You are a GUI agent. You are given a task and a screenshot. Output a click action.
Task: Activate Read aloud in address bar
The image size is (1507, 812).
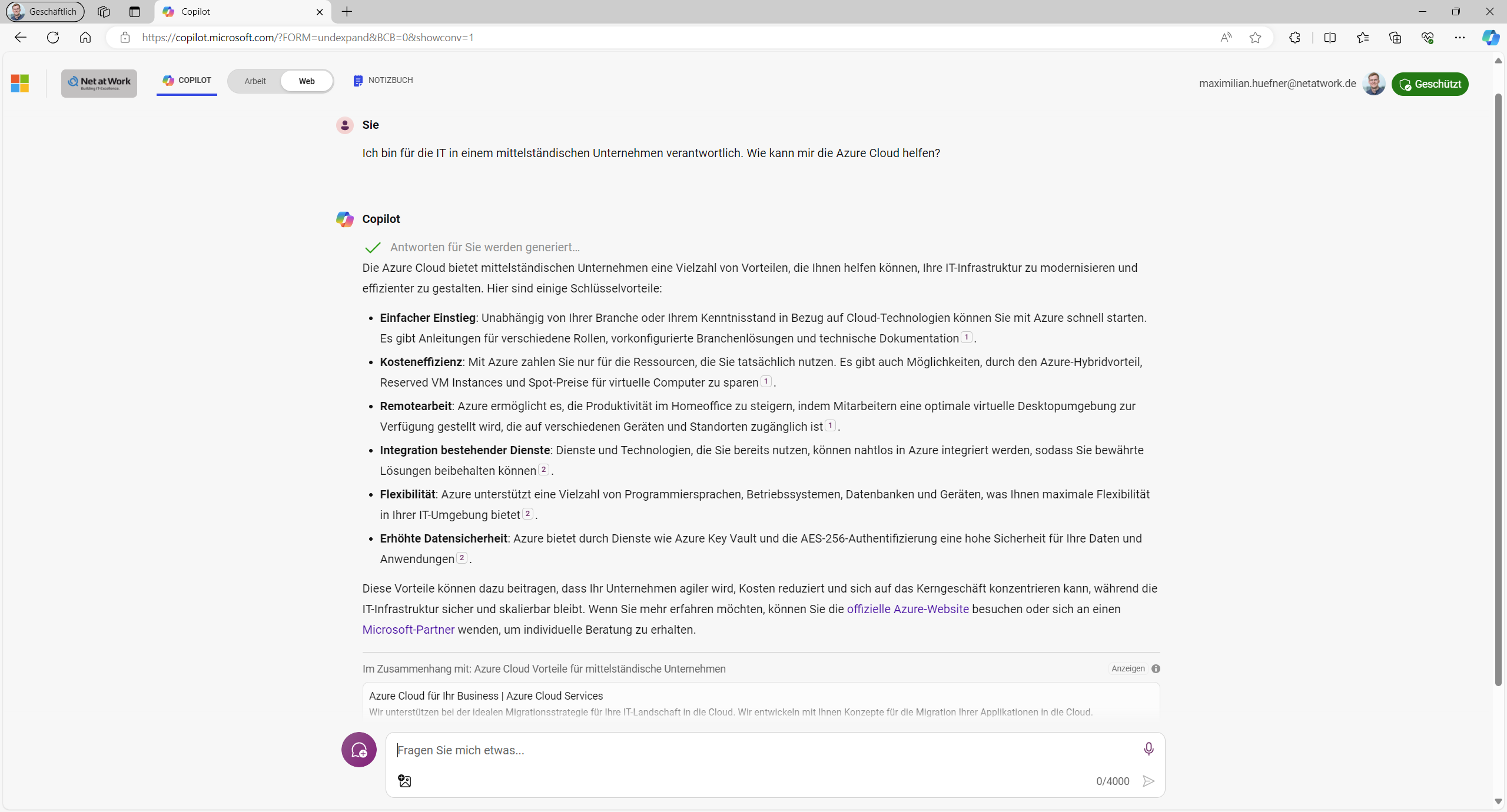(1226, 38)
